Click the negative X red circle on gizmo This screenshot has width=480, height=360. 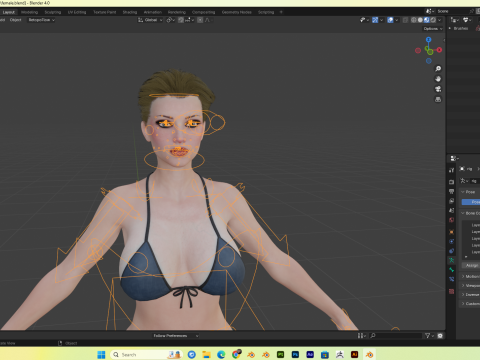point(418,51)
